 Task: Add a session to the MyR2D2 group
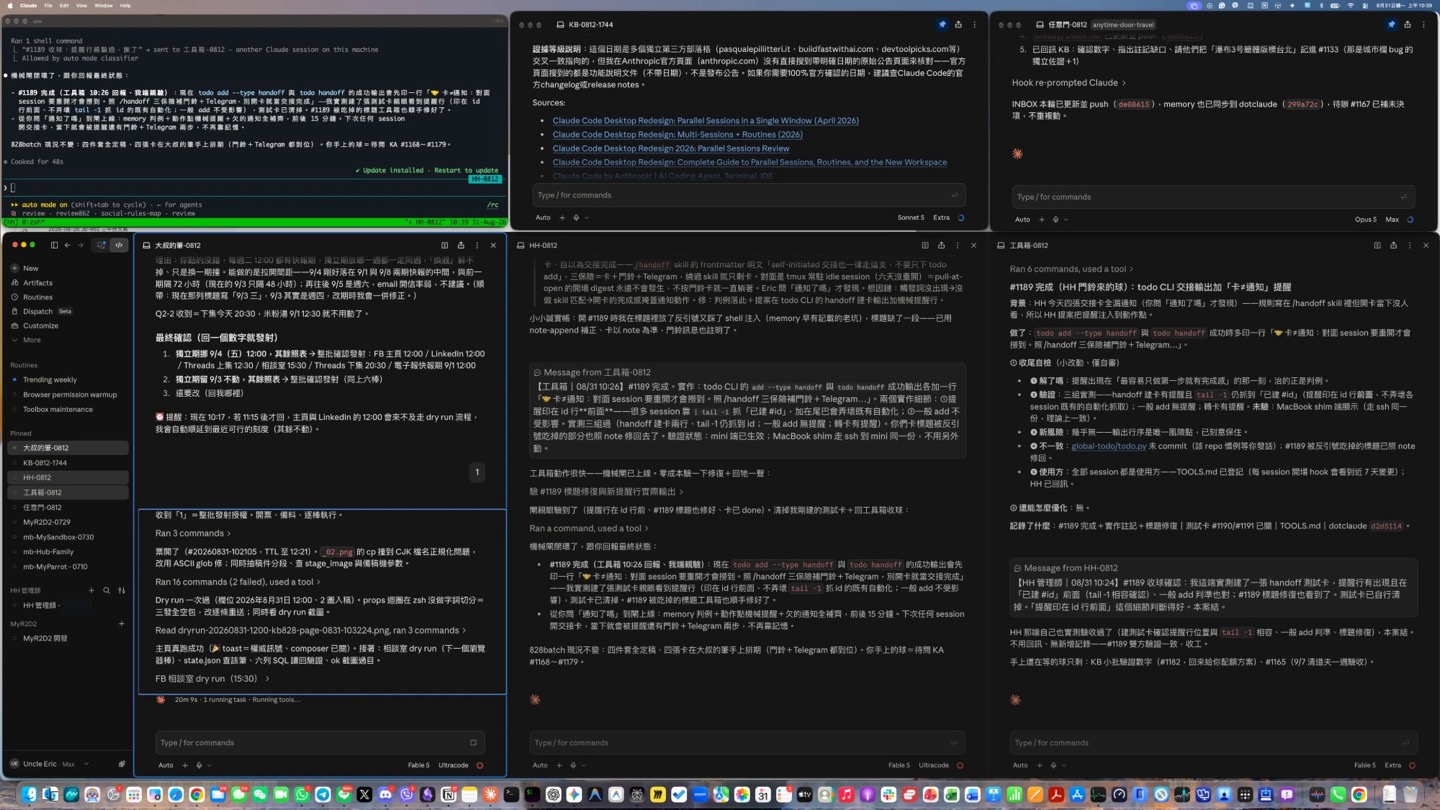[x=121, y=624]
